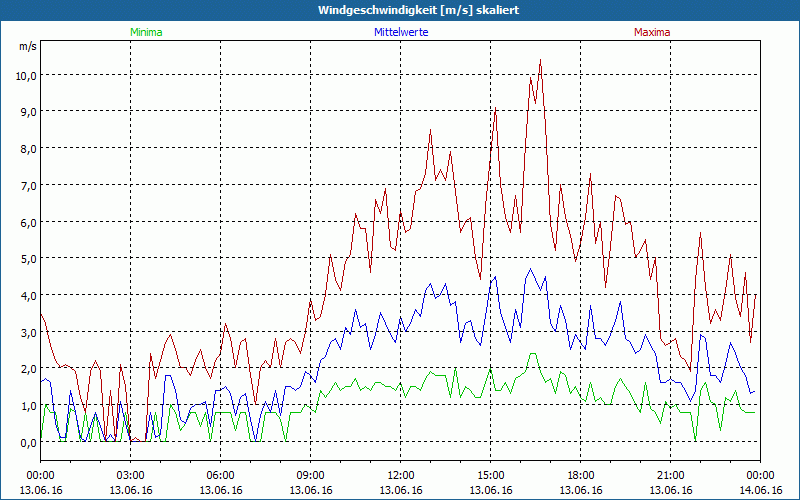Select the 10,0 y-axis tick label
The image size is (800, 500).
click(26, 76)
